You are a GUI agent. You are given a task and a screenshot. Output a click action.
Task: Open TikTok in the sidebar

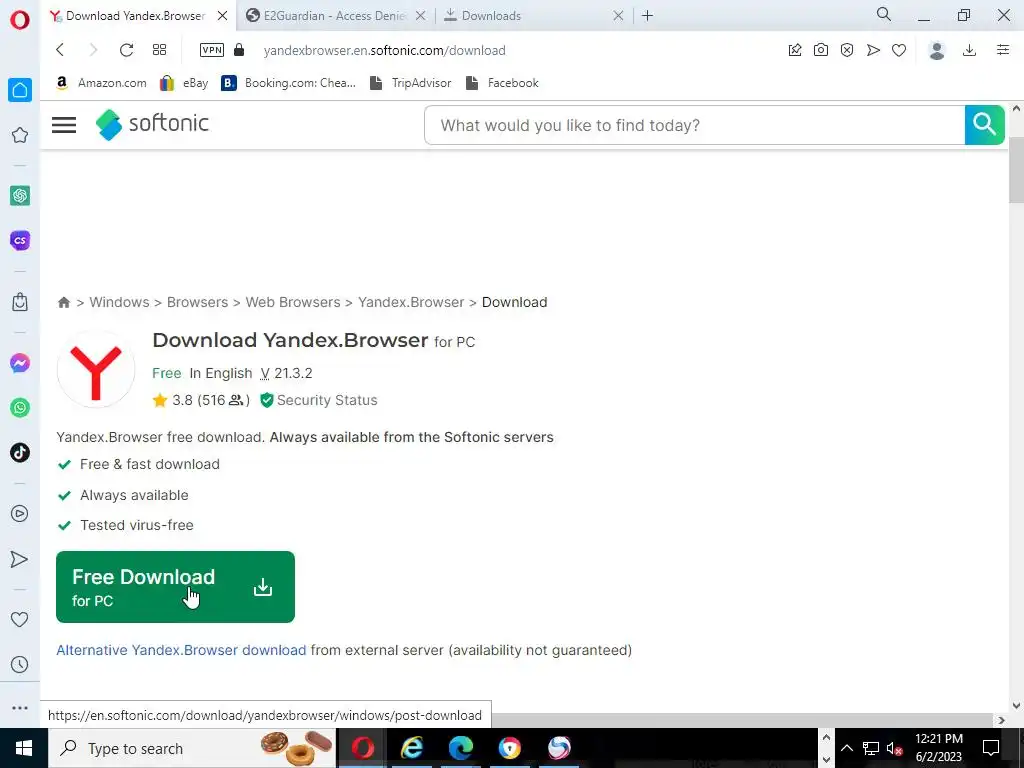20,453
